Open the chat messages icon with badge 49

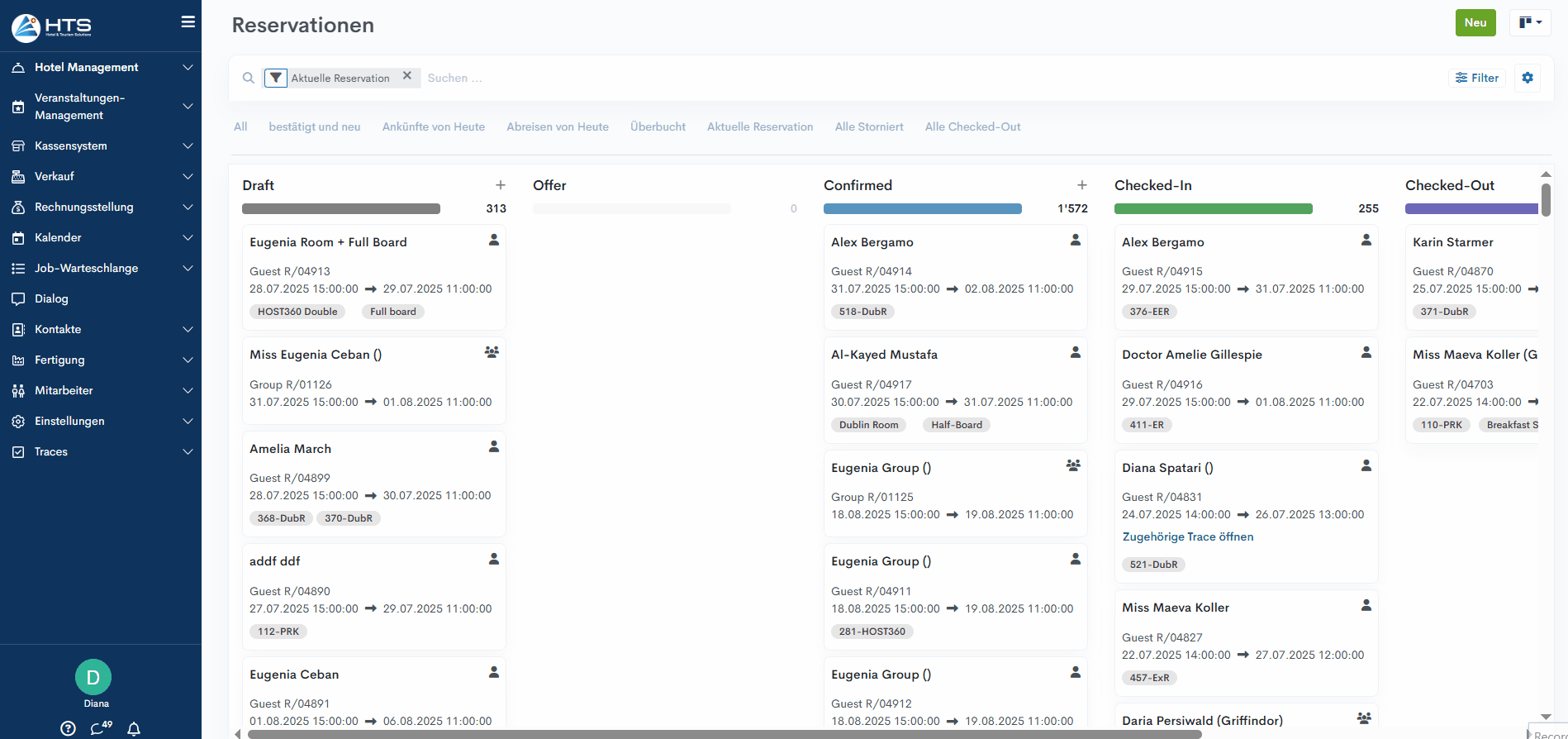101,728
